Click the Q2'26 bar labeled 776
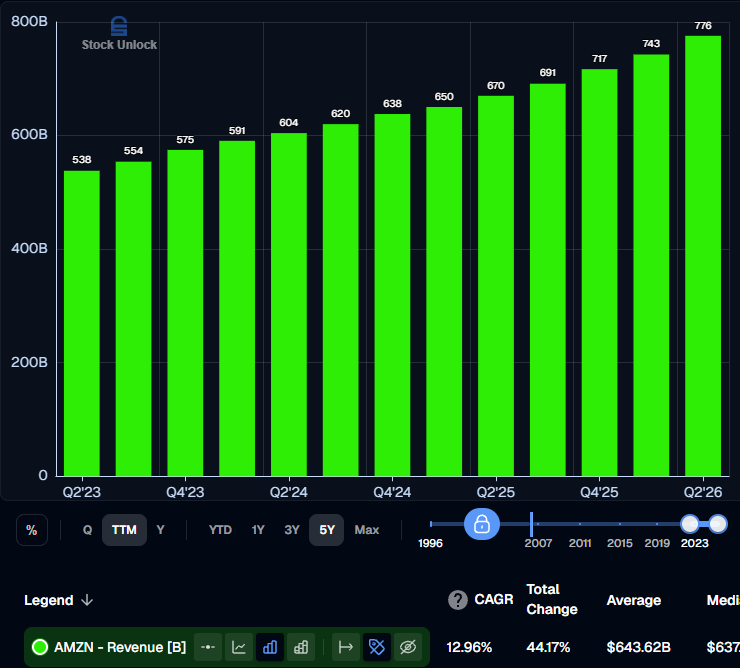Image resolution: width=740 pixels, height=668 pixels. (703, 256)
